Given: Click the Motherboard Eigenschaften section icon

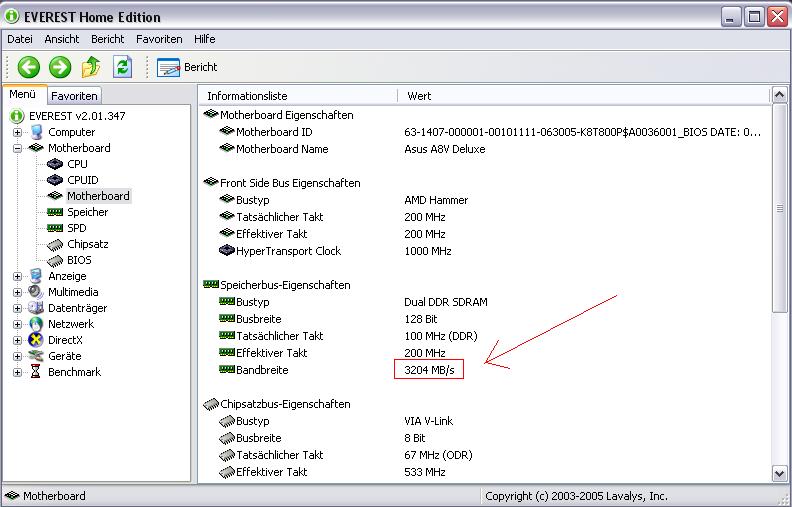Looking at the screenshot, I should pyautogui.click(x=211, y=115).
